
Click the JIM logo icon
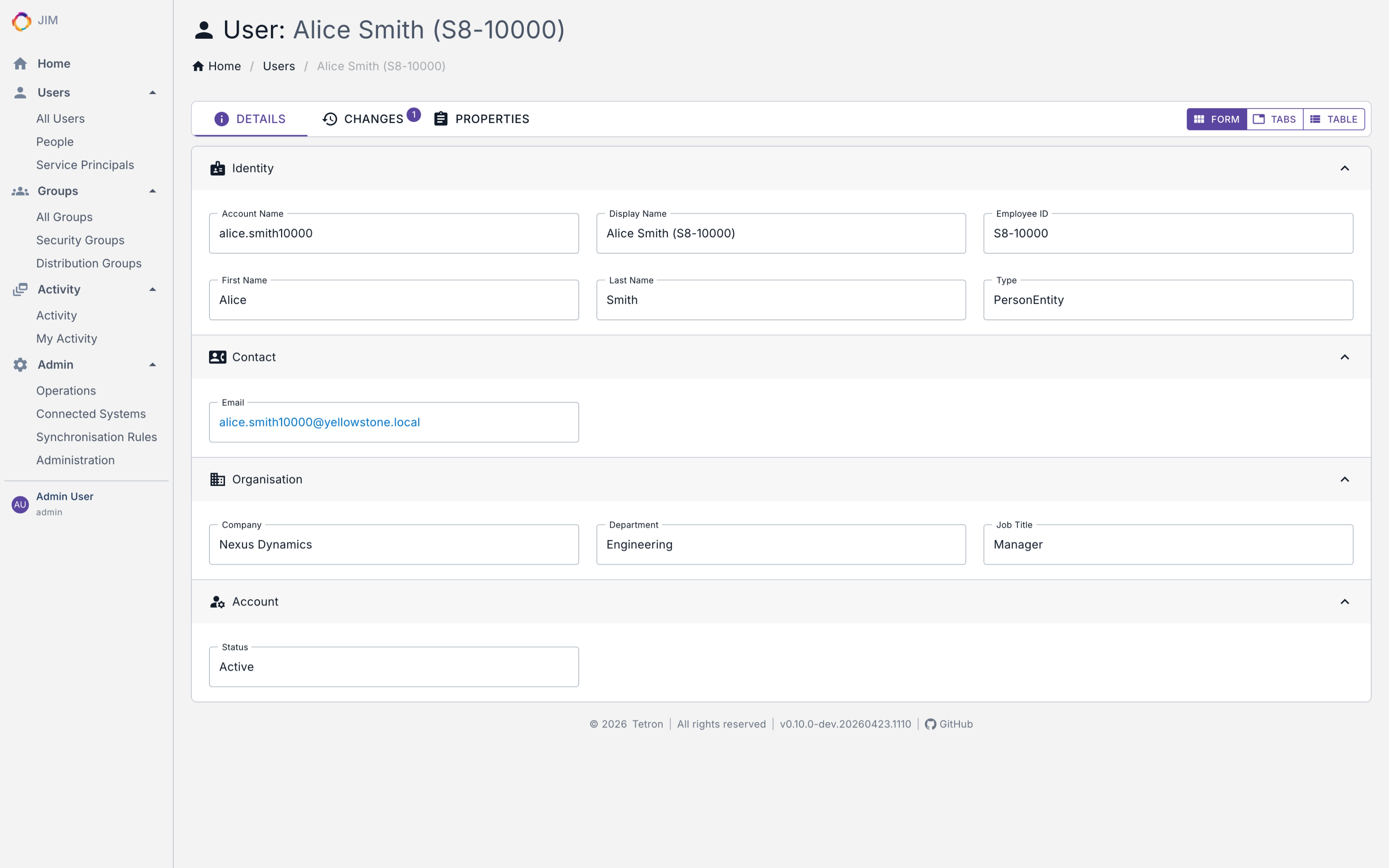(21, 21)
